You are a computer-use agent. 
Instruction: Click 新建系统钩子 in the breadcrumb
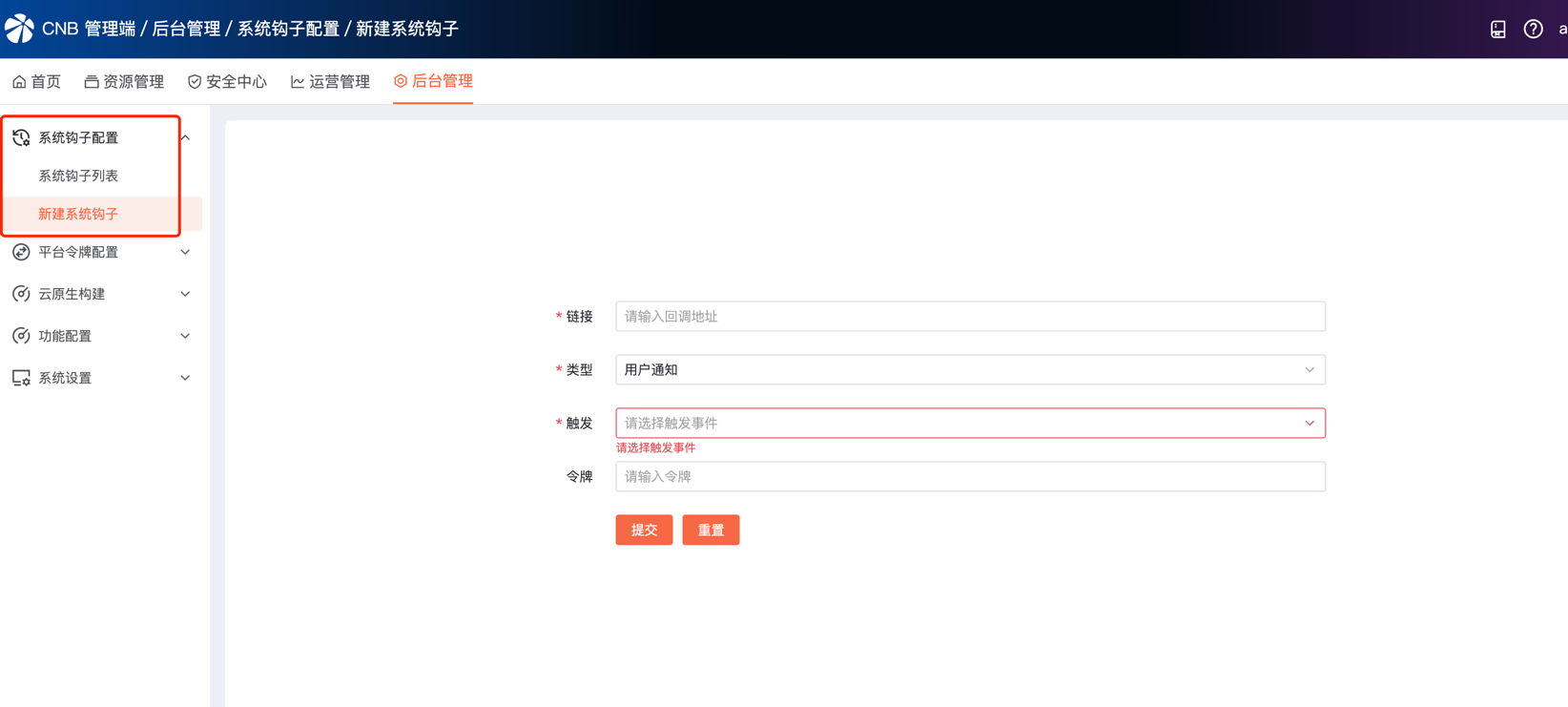[x=407, y=29]
